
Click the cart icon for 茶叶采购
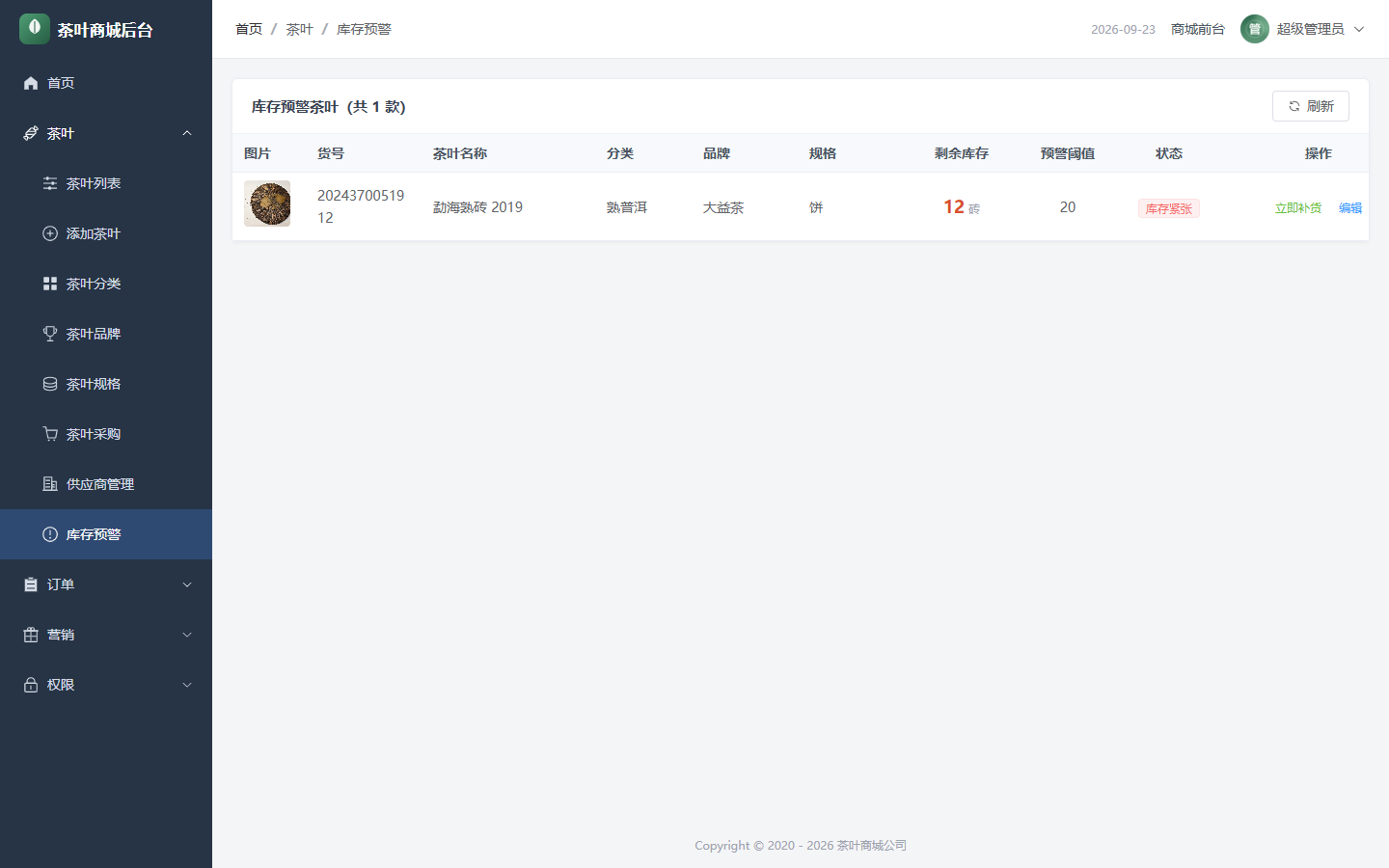click(x=50, y=434)
